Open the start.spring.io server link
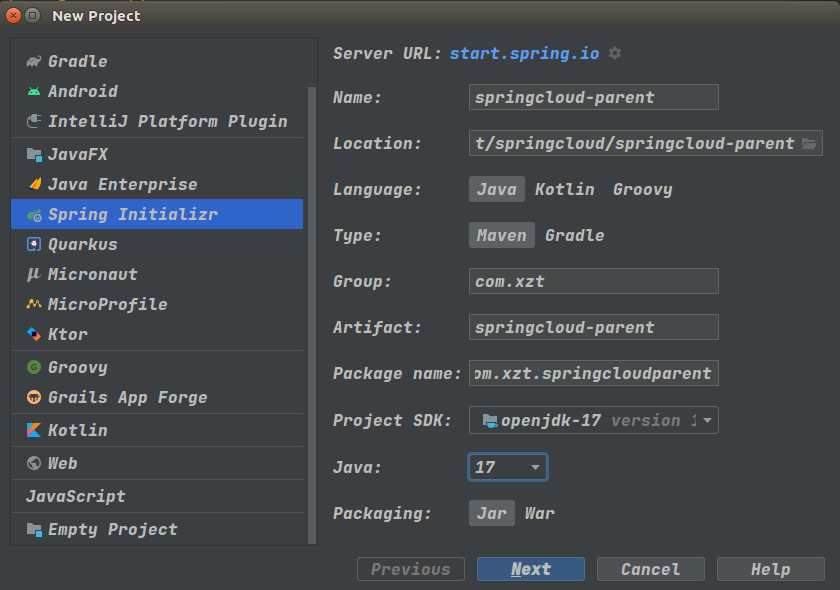 coord(524,53)
